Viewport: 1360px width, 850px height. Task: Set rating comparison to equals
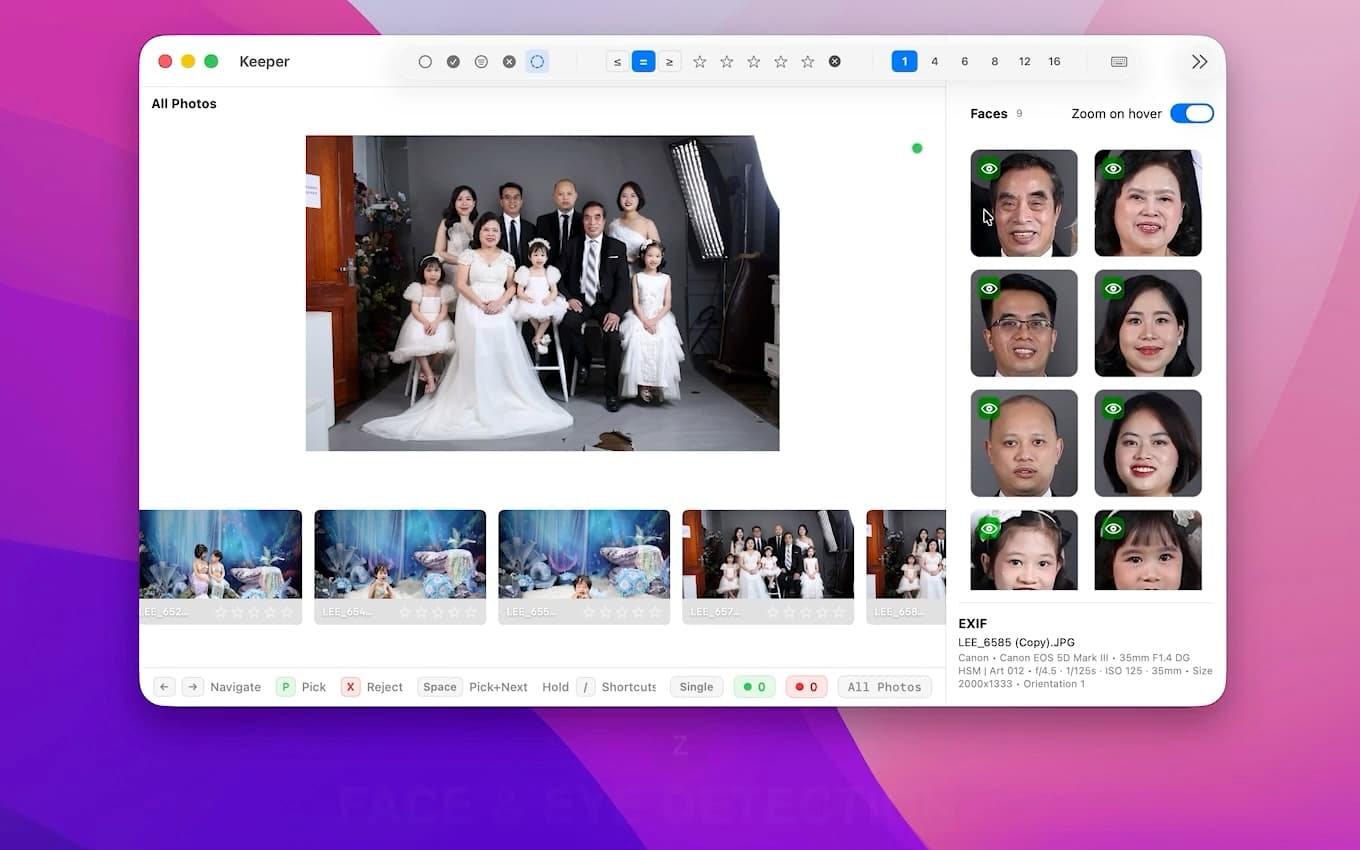pos(643,62)
